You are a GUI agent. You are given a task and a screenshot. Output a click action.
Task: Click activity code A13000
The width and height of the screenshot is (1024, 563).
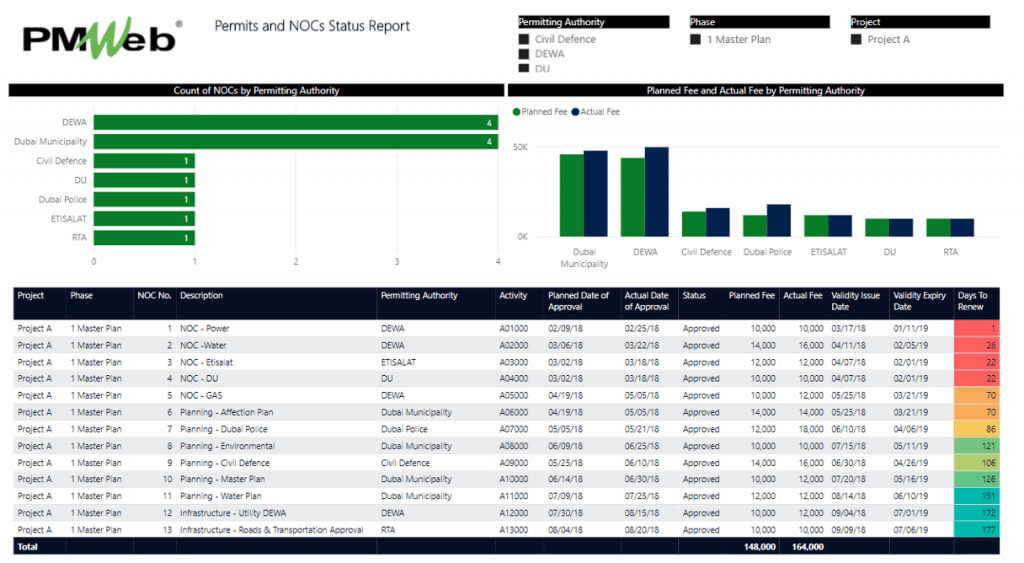point(513,530)
